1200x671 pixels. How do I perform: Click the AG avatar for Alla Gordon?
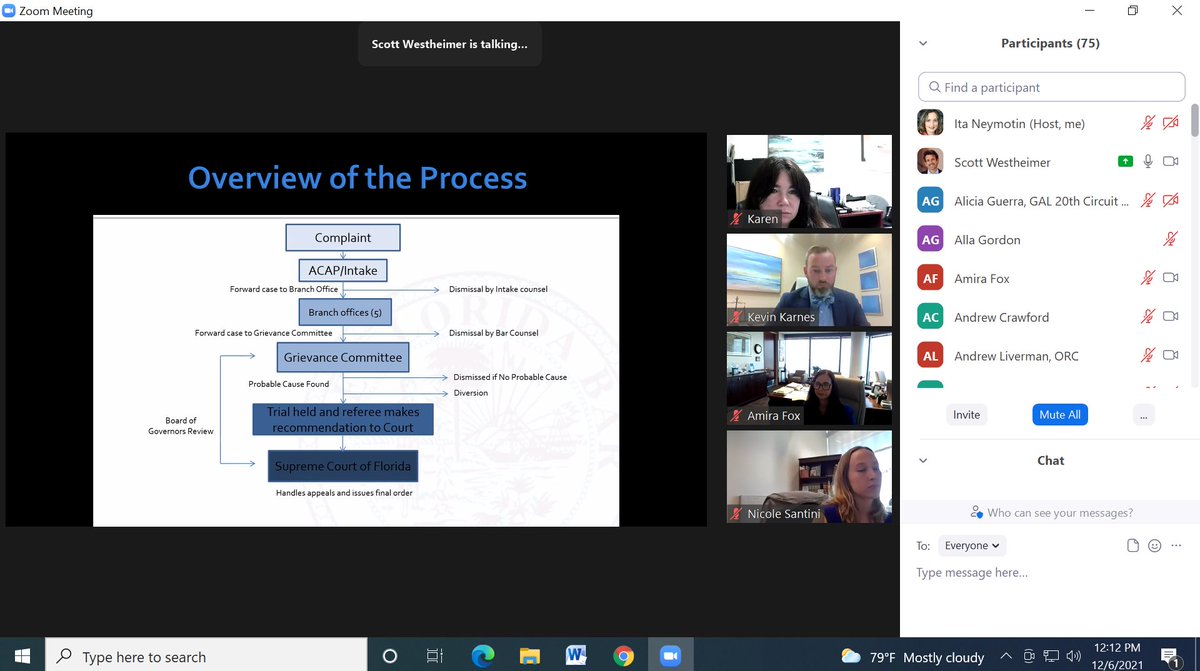point(930,240)
